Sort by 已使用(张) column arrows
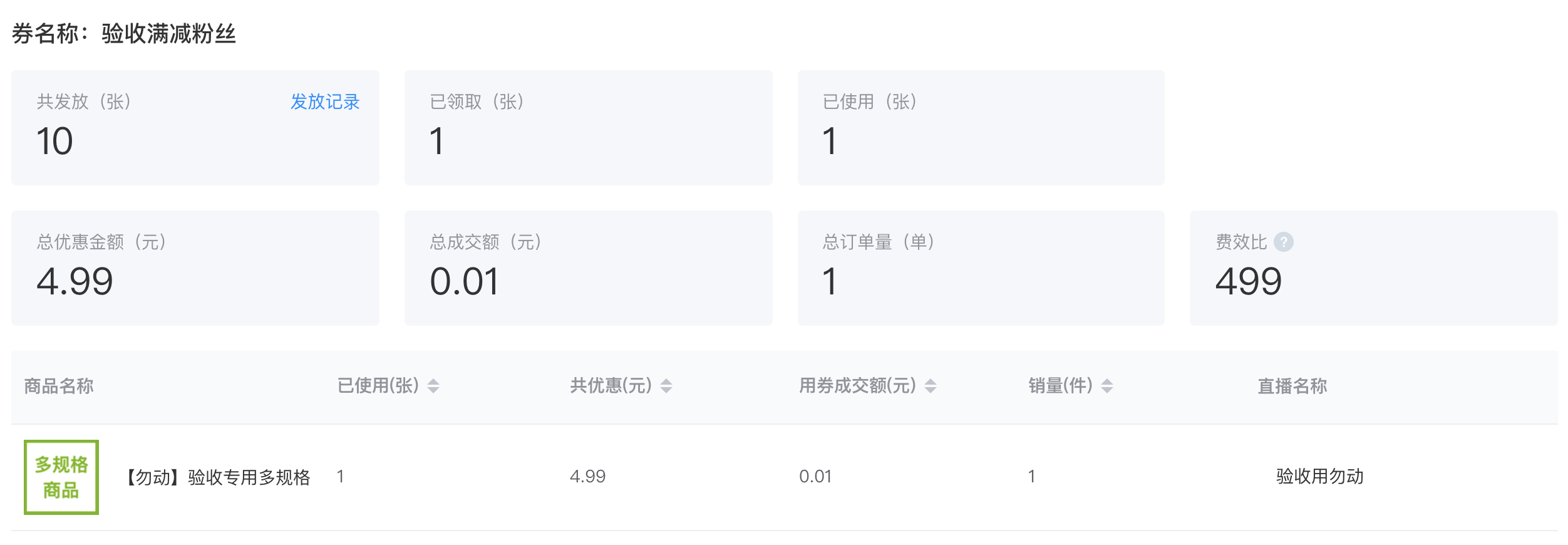1568x545 pixels. point(433,386)
